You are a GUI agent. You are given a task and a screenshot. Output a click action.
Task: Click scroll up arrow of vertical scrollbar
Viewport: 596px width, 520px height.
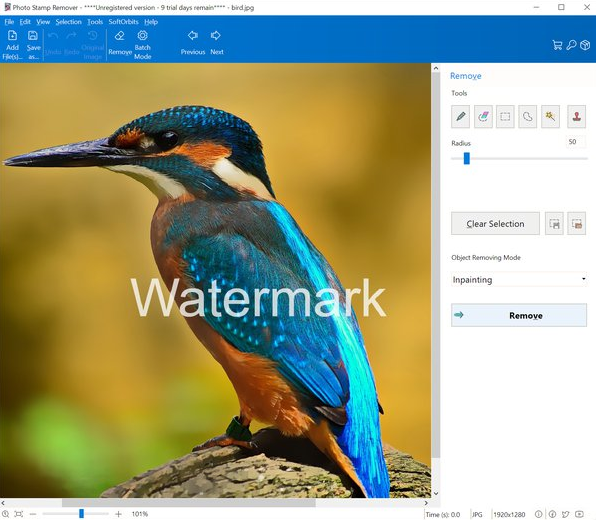coord(436,68)
